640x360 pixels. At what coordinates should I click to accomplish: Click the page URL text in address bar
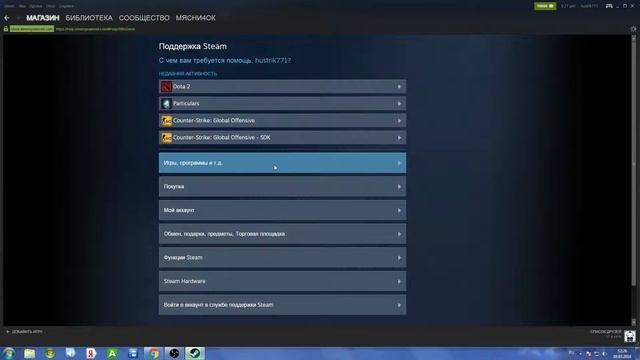pyautogui.click(x=95, y=29)
